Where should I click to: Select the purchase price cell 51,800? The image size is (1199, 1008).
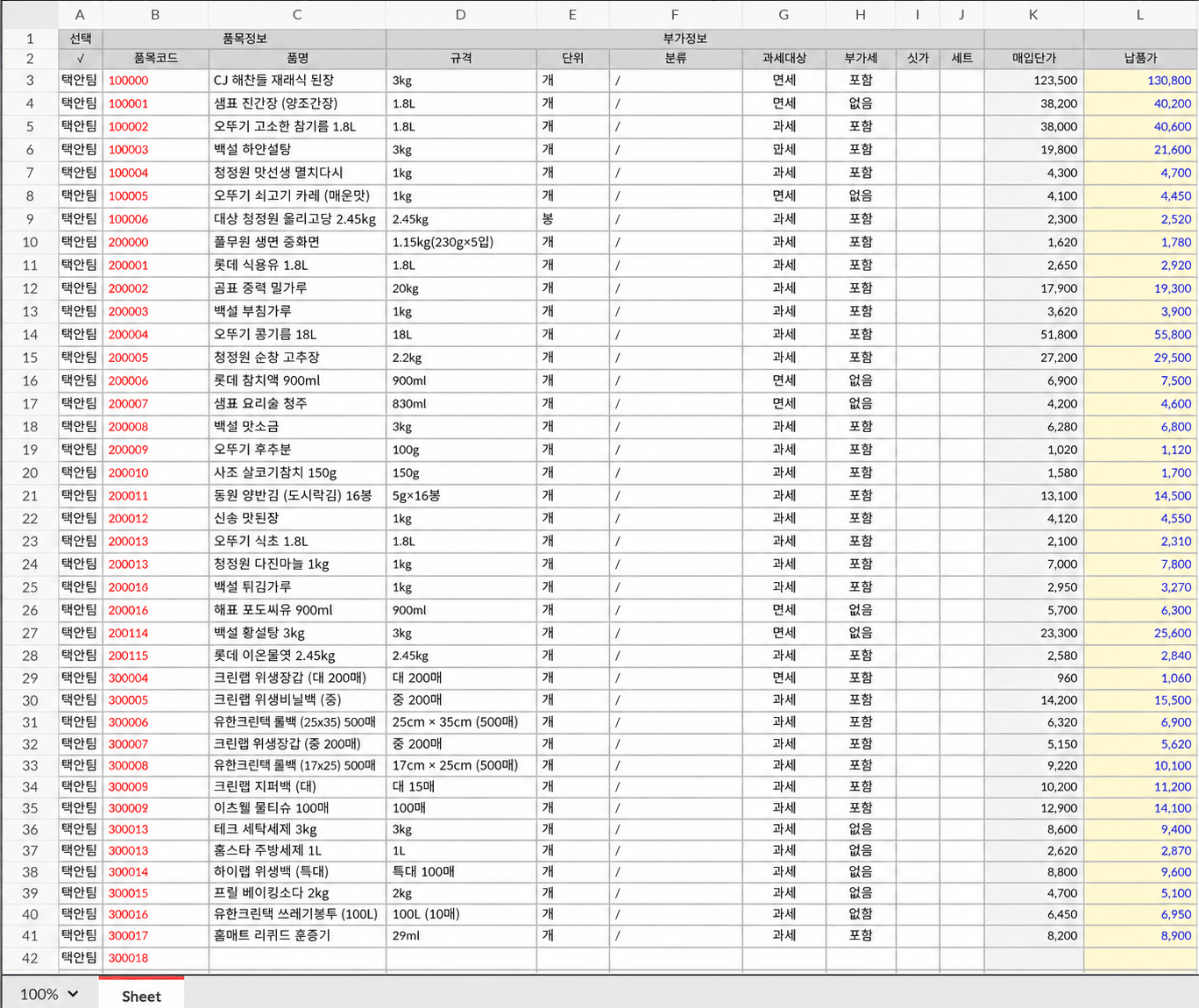tap(1034, 334)
